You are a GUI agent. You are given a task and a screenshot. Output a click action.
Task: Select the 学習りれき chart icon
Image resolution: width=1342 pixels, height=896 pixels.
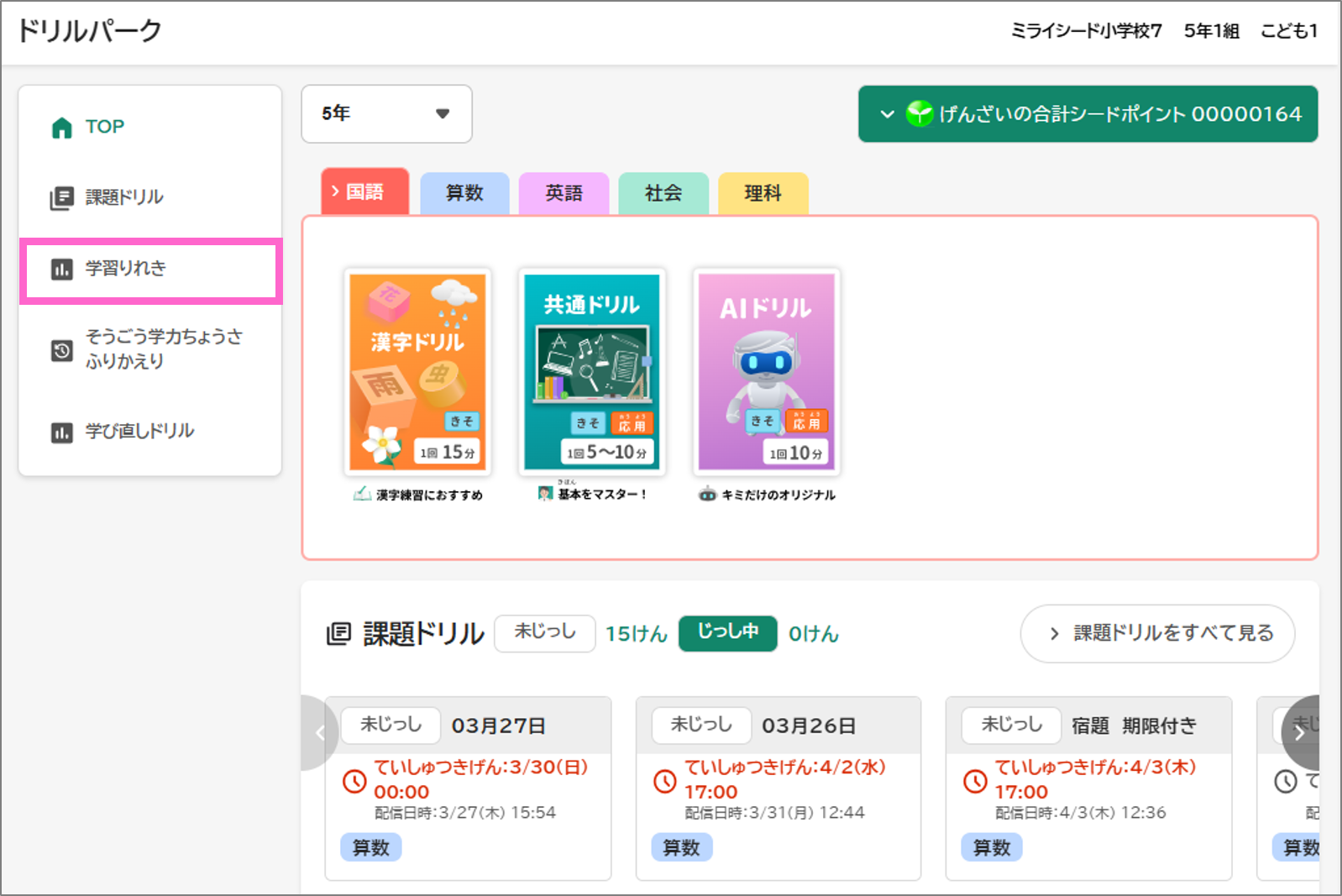(62, 269)
